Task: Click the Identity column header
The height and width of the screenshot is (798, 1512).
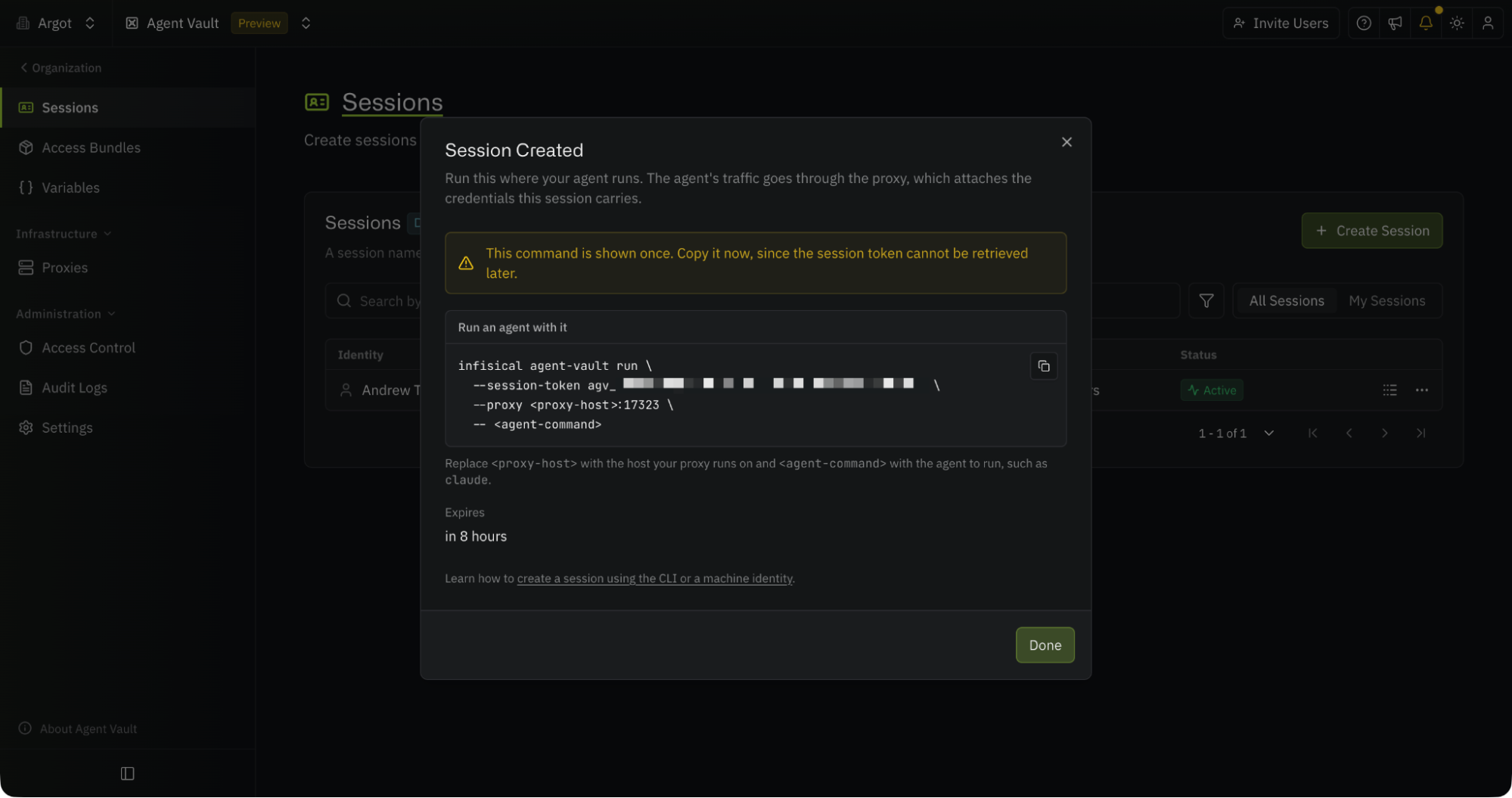Action: pos(360,355)
